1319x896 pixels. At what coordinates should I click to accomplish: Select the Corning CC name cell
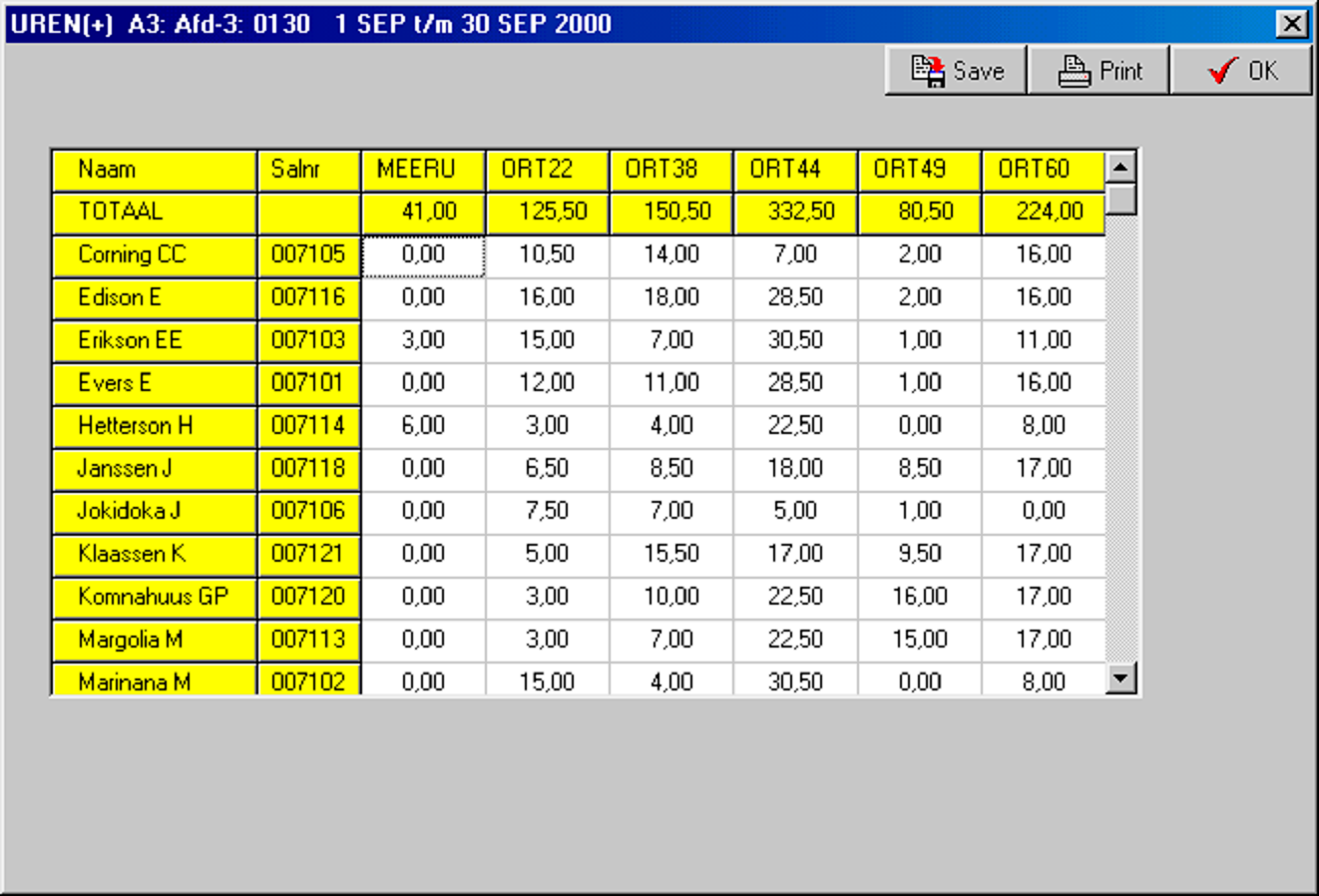(x=155, y=255)
